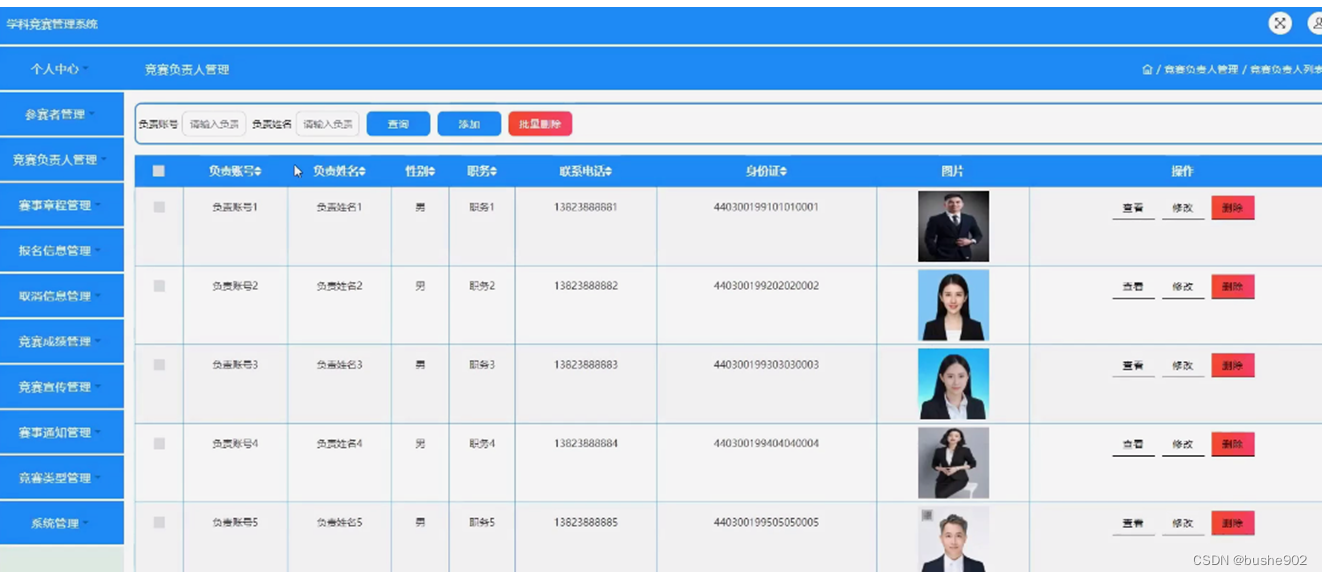
Task: Delete (删除) the 负责账号1 row
Action: pyautogui.click(x=1233, y=208)
